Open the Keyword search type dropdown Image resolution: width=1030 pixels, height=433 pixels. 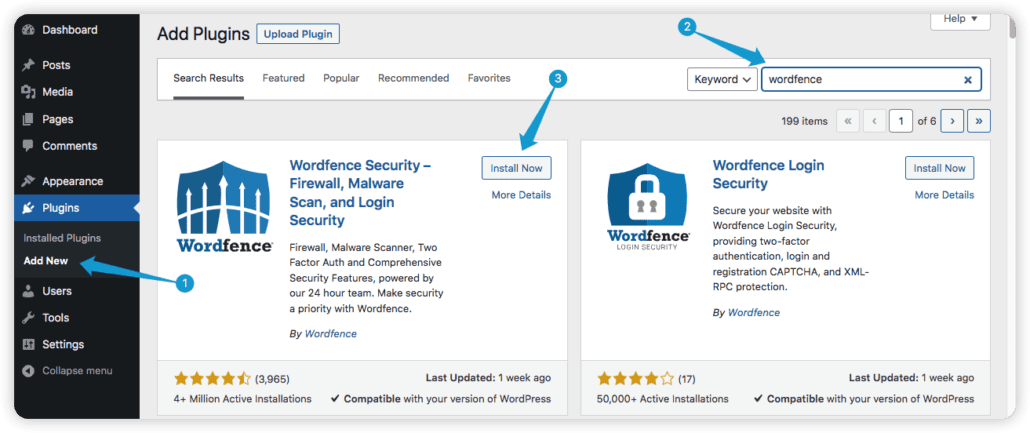click(723, 80)
